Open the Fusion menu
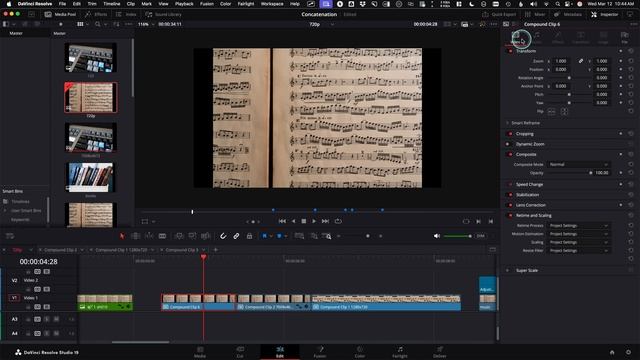 point(207,4)
